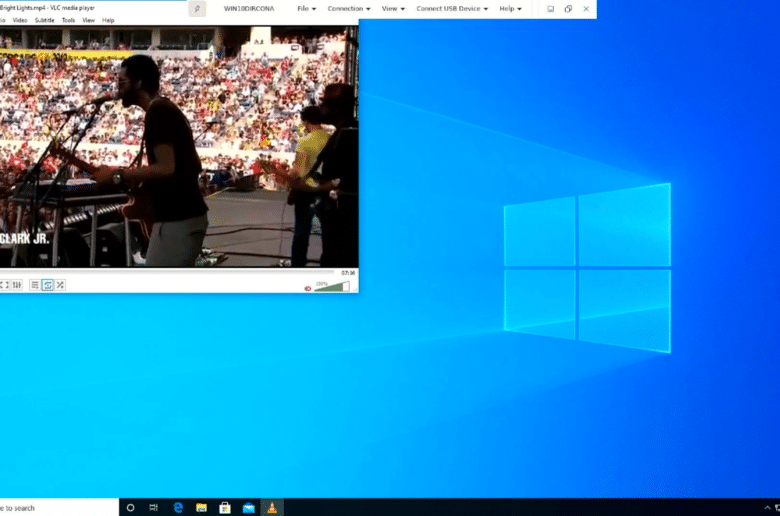The image size is (780, 516).
Task: Click the 07:36 time display
Action: (348, 273)
